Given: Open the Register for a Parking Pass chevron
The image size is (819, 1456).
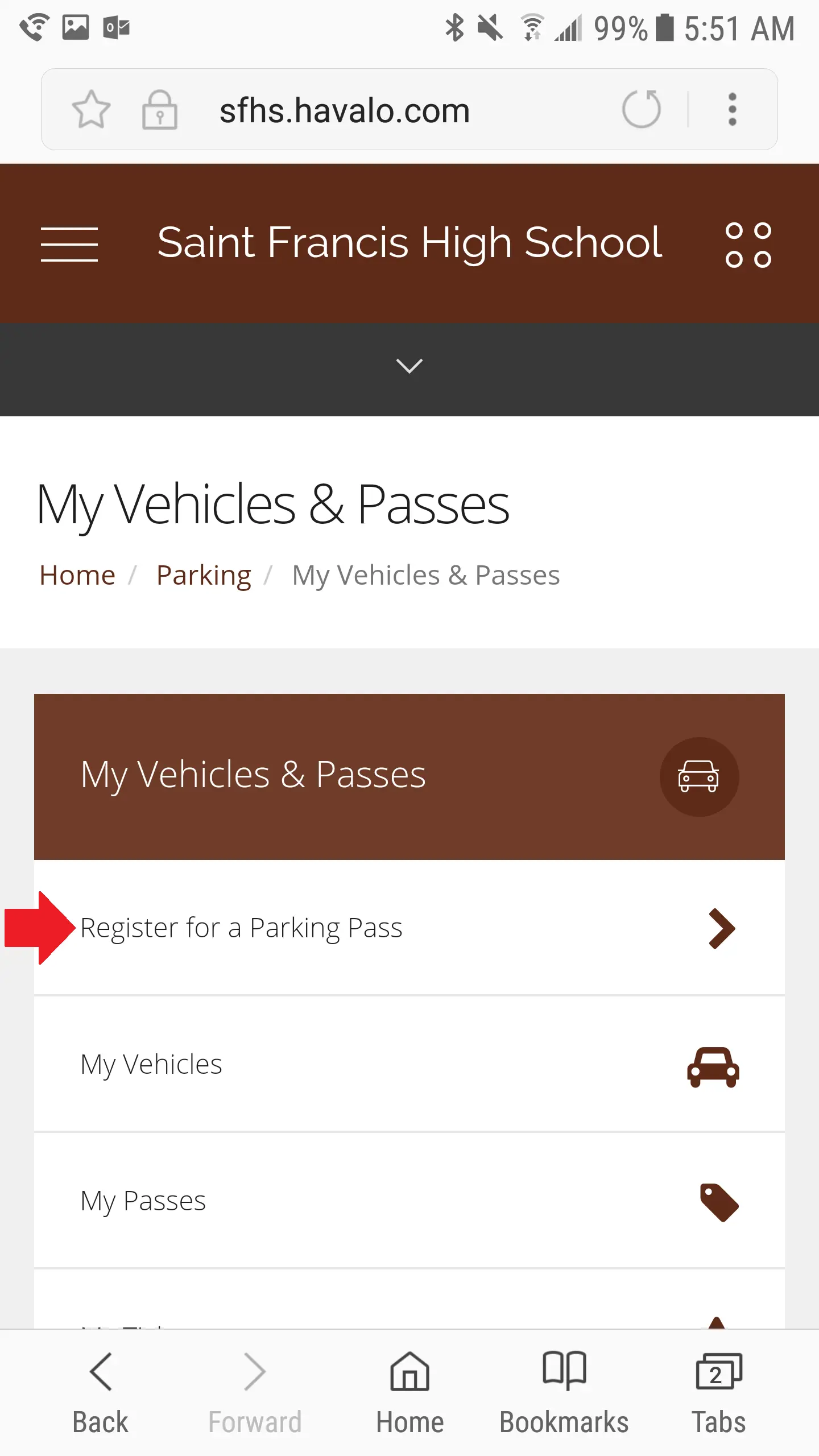Looking at the screenshot, I should click(722, 929).
